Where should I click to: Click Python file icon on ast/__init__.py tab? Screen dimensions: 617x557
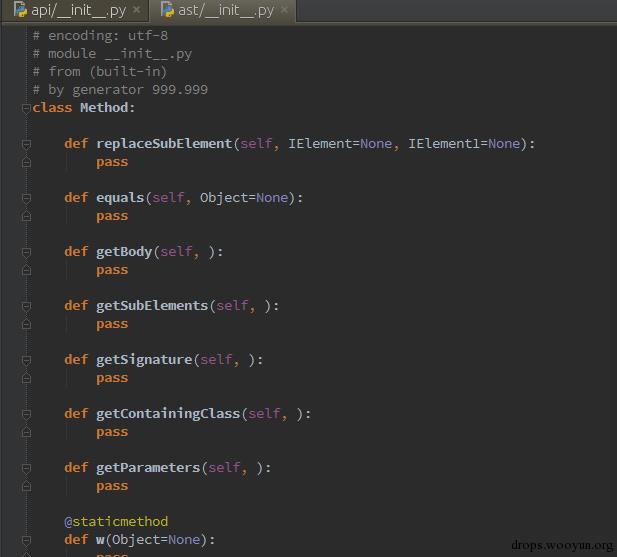pos(168,10)
